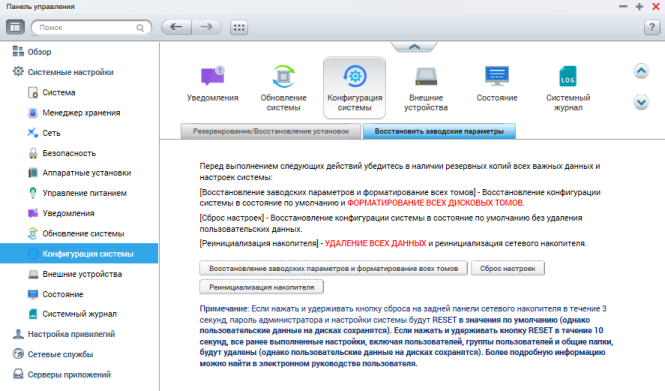Click the Обзор sidebar icon
The image size is (665, 391).
click(18, 51)
